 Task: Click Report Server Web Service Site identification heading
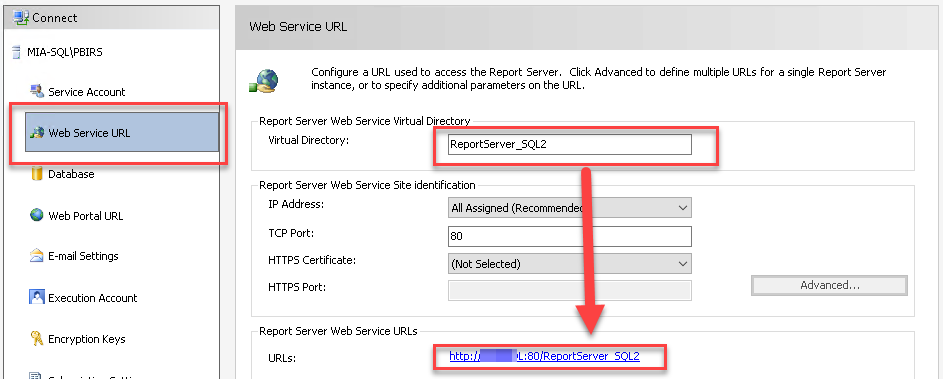(367, 185)
